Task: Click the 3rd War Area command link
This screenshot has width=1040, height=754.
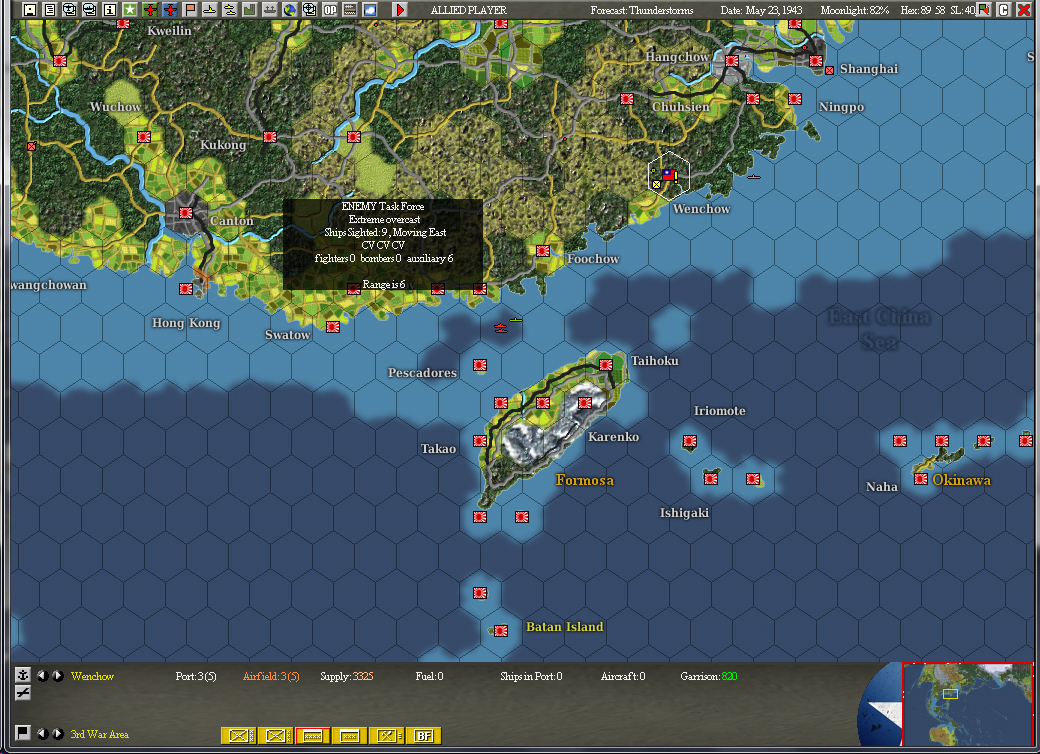Action: click(x=99, y=734)
